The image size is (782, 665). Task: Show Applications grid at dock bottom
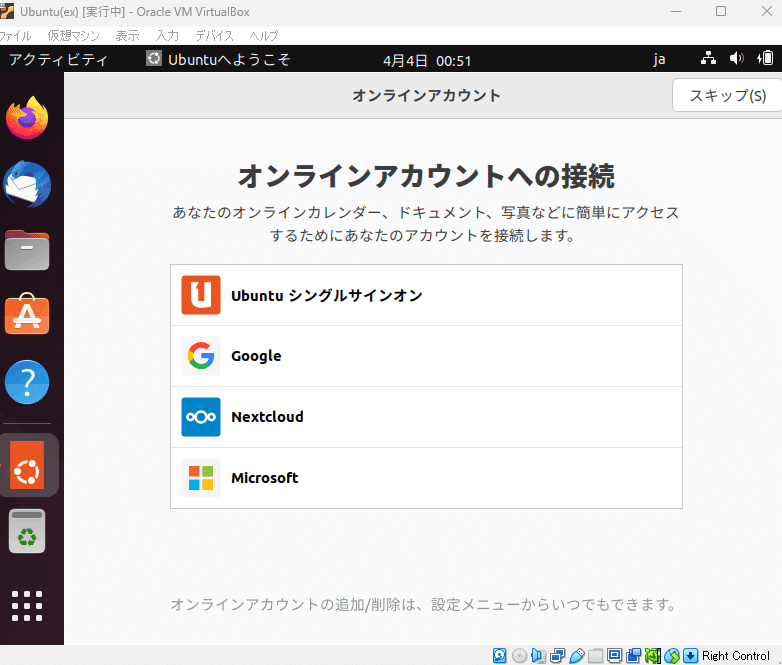coord(27,606)
